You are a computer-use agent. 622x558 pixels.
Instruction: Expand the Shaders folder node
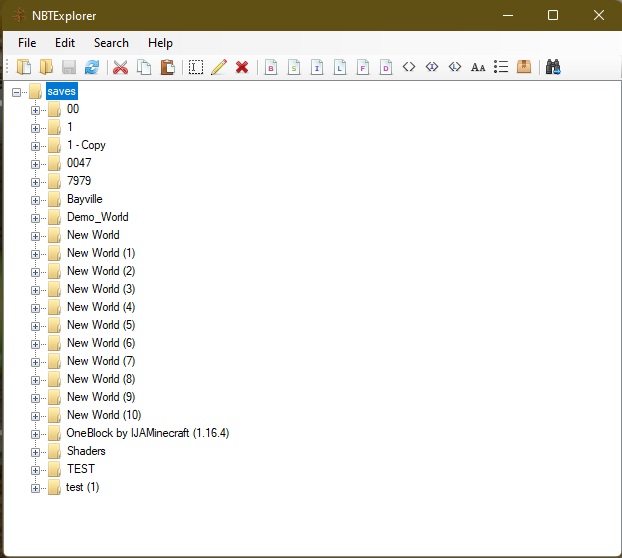point(35,451)
